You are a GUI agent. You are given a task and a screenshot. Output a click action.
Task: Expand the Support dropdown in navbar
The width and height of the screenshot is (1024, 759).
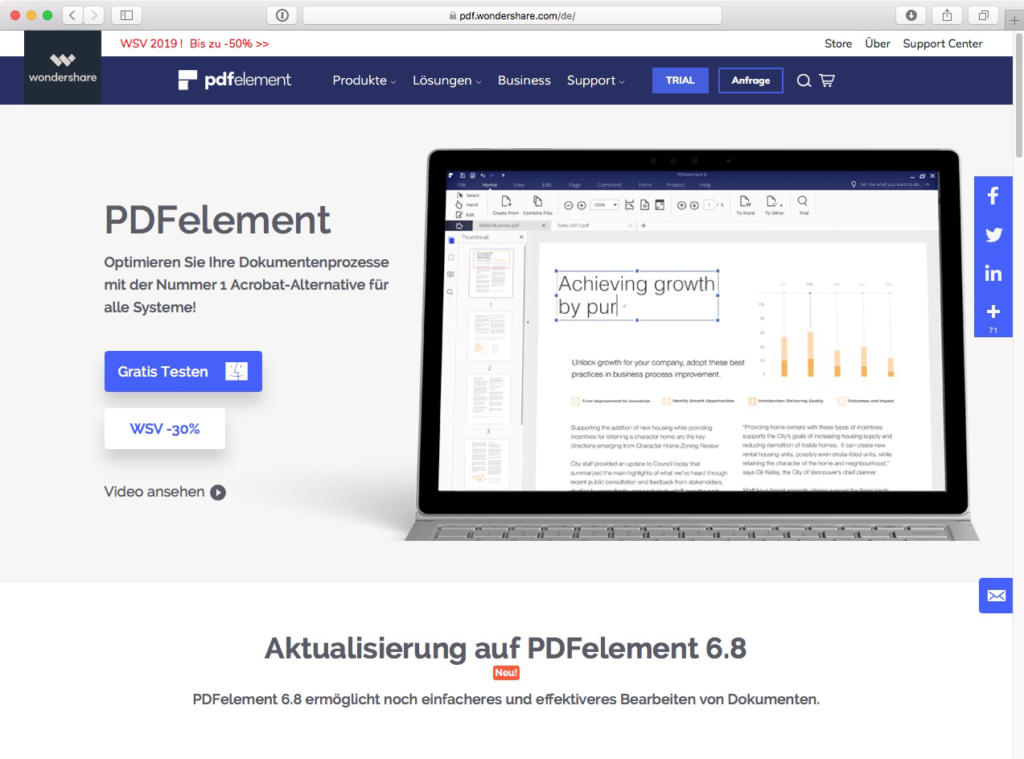[596, 80]
